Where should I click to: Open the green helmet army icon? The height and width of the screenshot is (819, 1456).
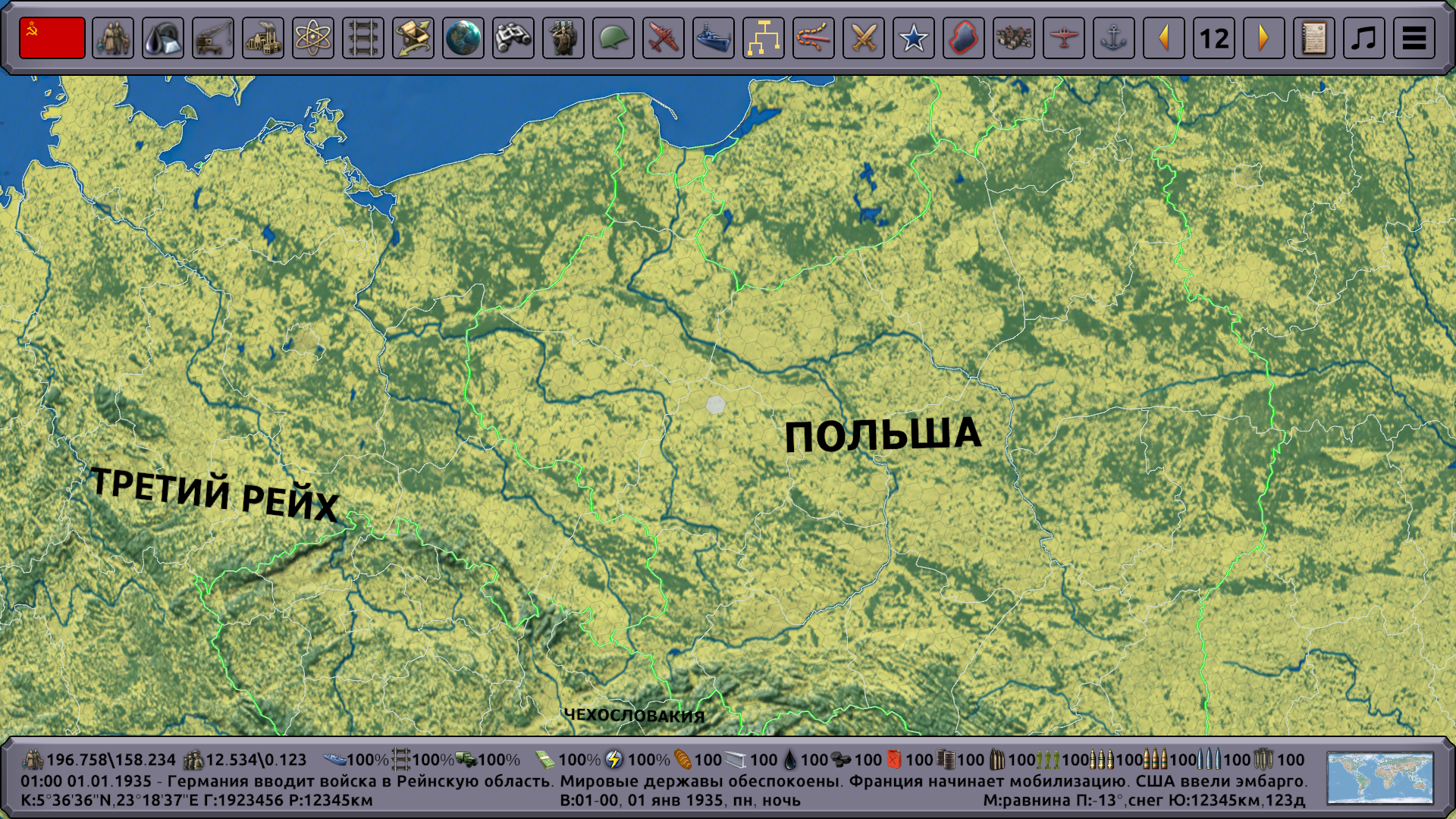(x=613, y=38)
